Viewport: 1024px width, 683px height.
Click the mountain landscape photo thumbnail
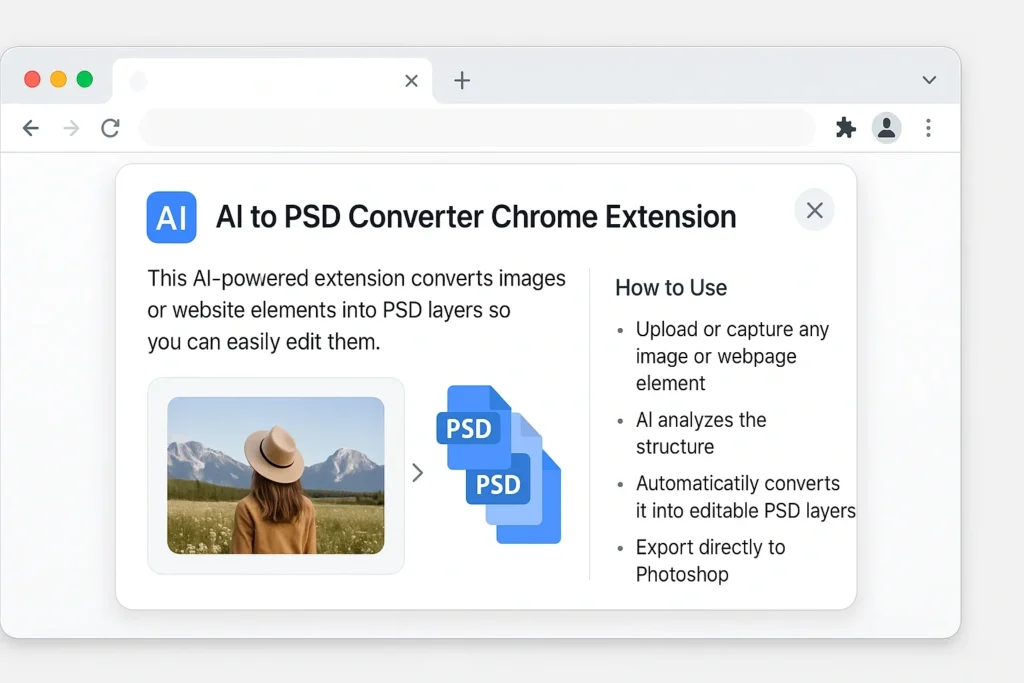tap(277, 476)
